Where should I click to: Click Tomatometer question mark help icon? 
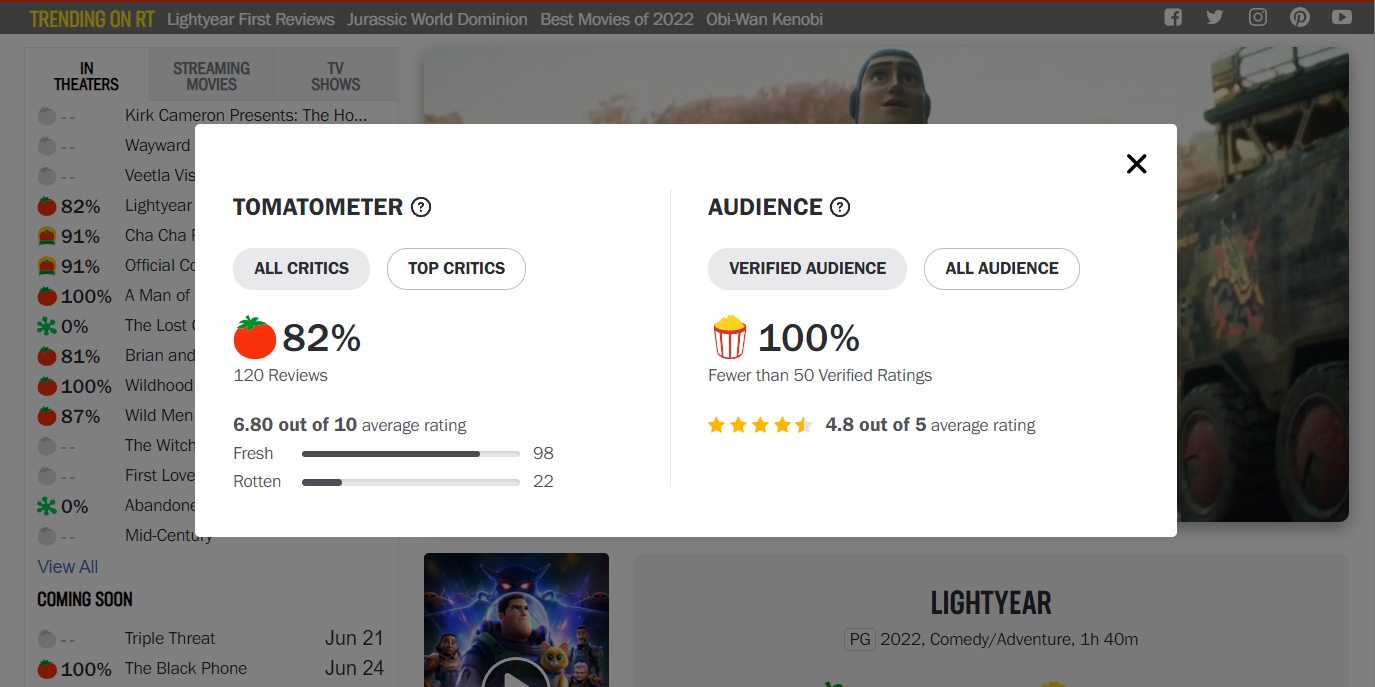coord(421,207)
